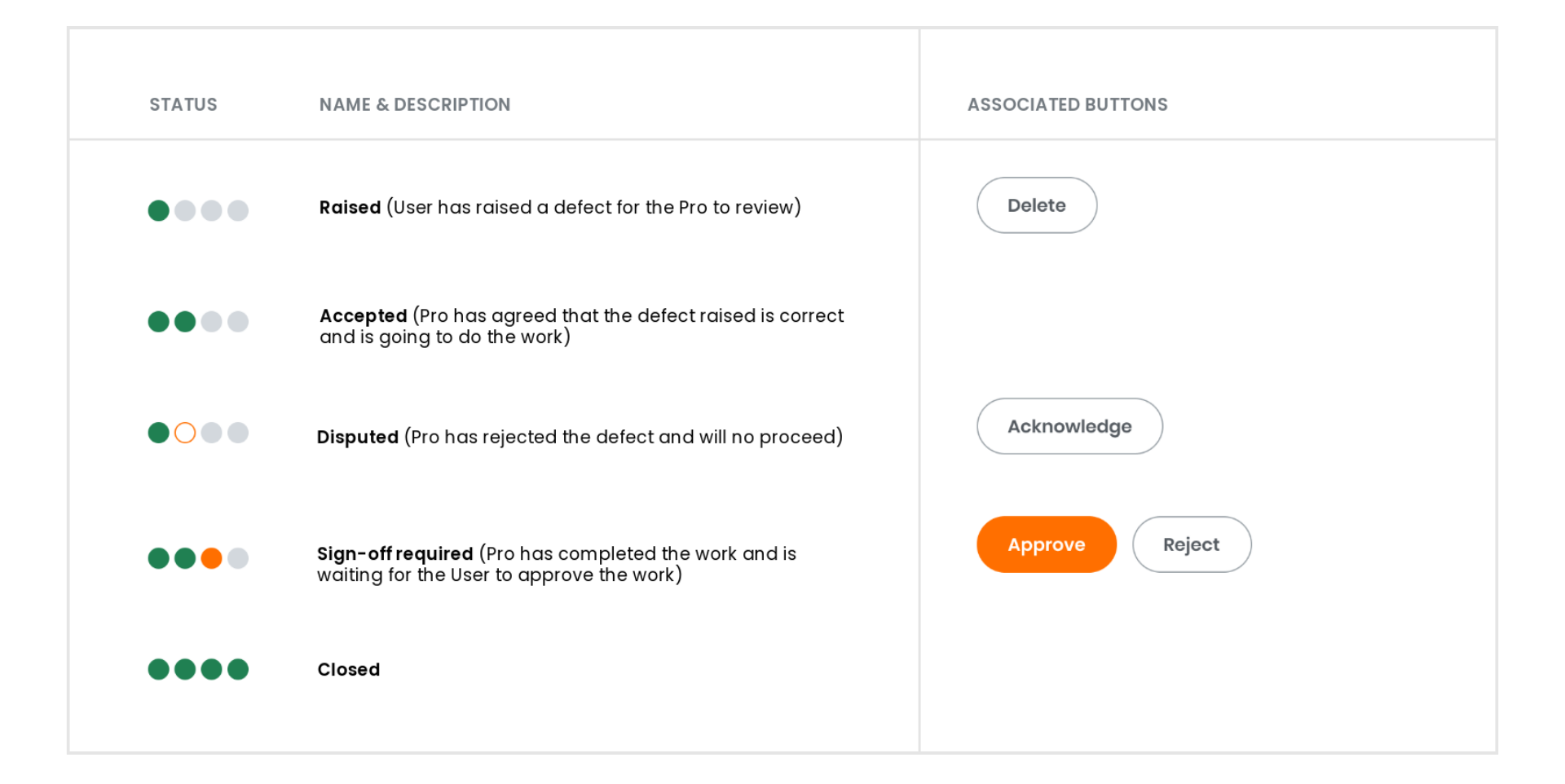Click the Acknowledge button
This screenshot has height=784, width=1565.
pyautogui.click(x=1069, y=426)
